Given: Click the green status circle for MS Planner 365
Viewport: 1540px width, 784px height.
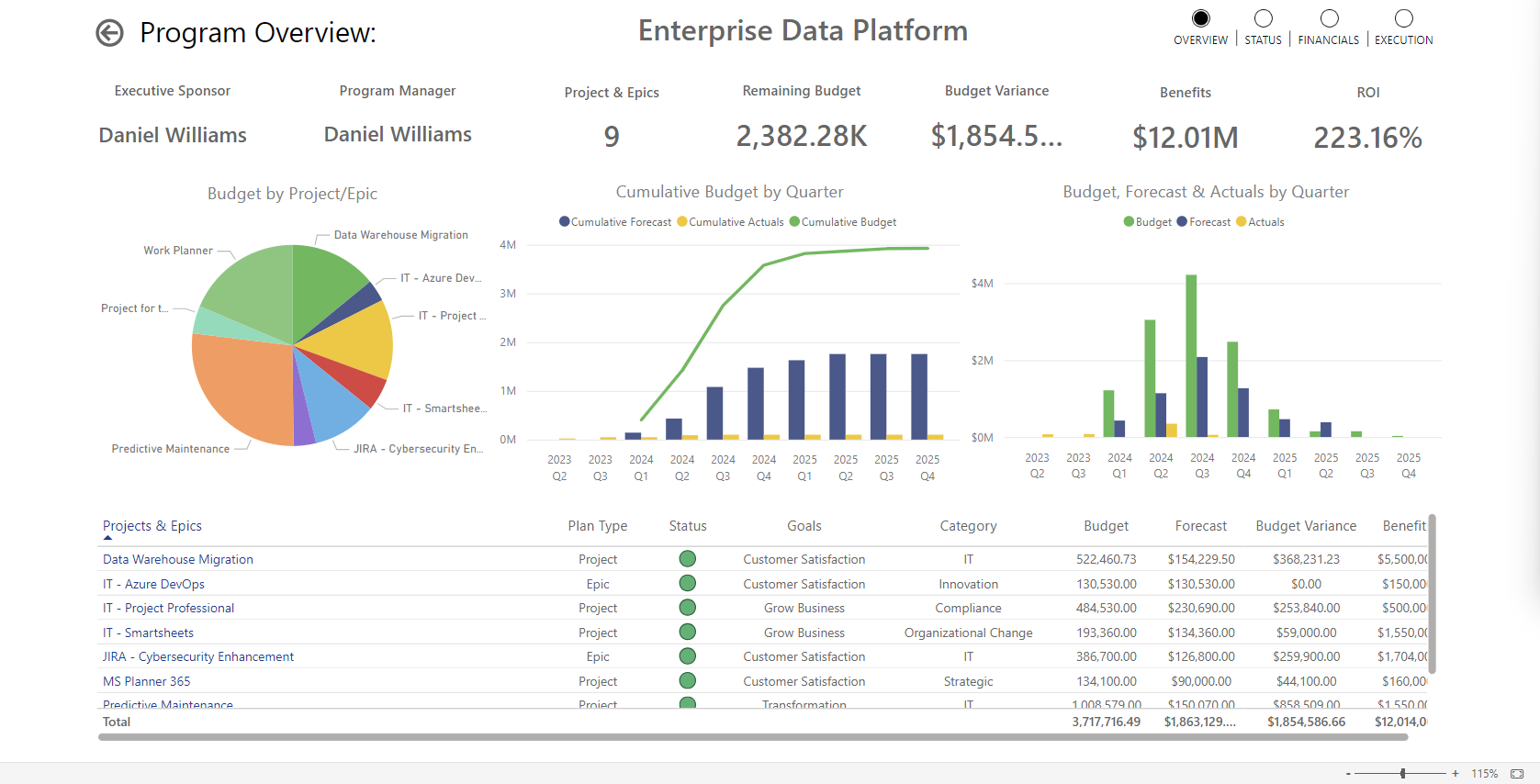Looking at the screenshot, I should click(687, 681).
